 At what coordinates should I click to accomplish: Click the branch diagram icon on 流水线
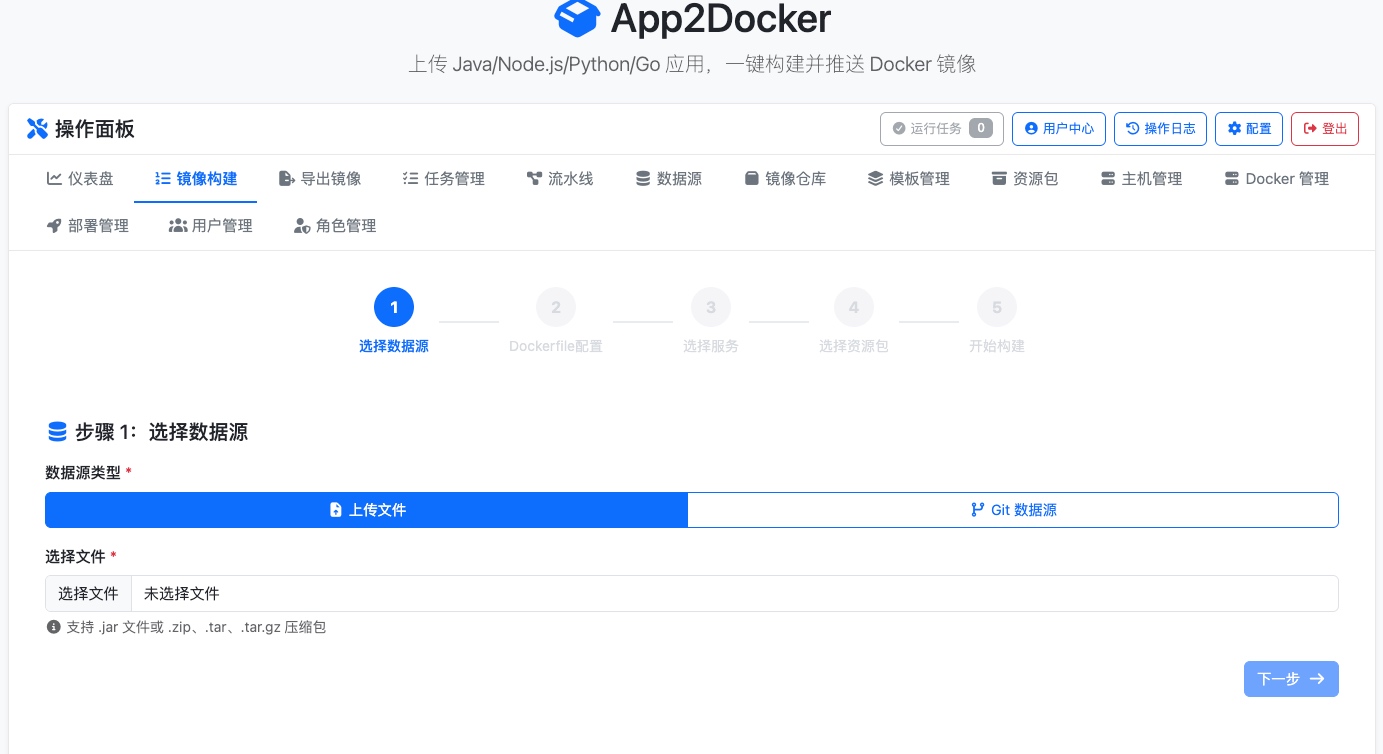point(534,179)
